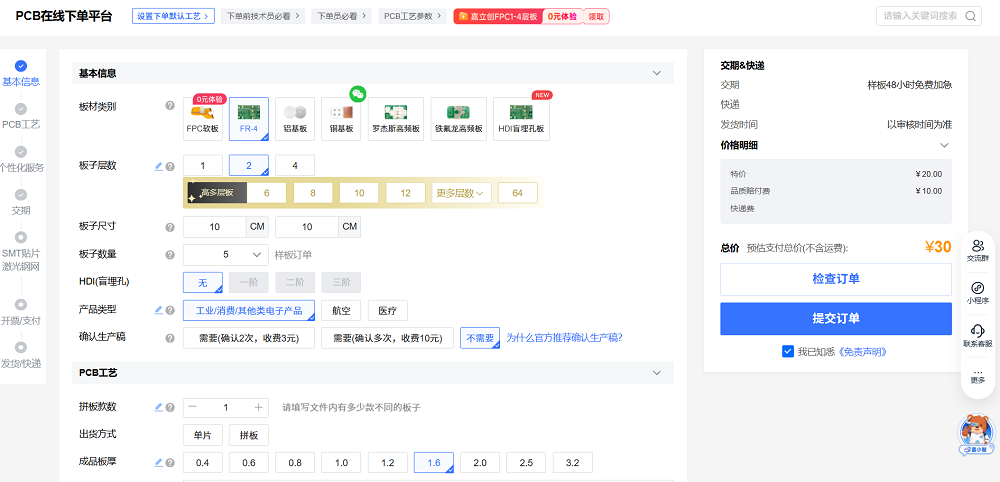Click edit pencil icon beside 板子层数
Image resolution: width=1000 pixels, height=482 pixels.
coord(159,166)
